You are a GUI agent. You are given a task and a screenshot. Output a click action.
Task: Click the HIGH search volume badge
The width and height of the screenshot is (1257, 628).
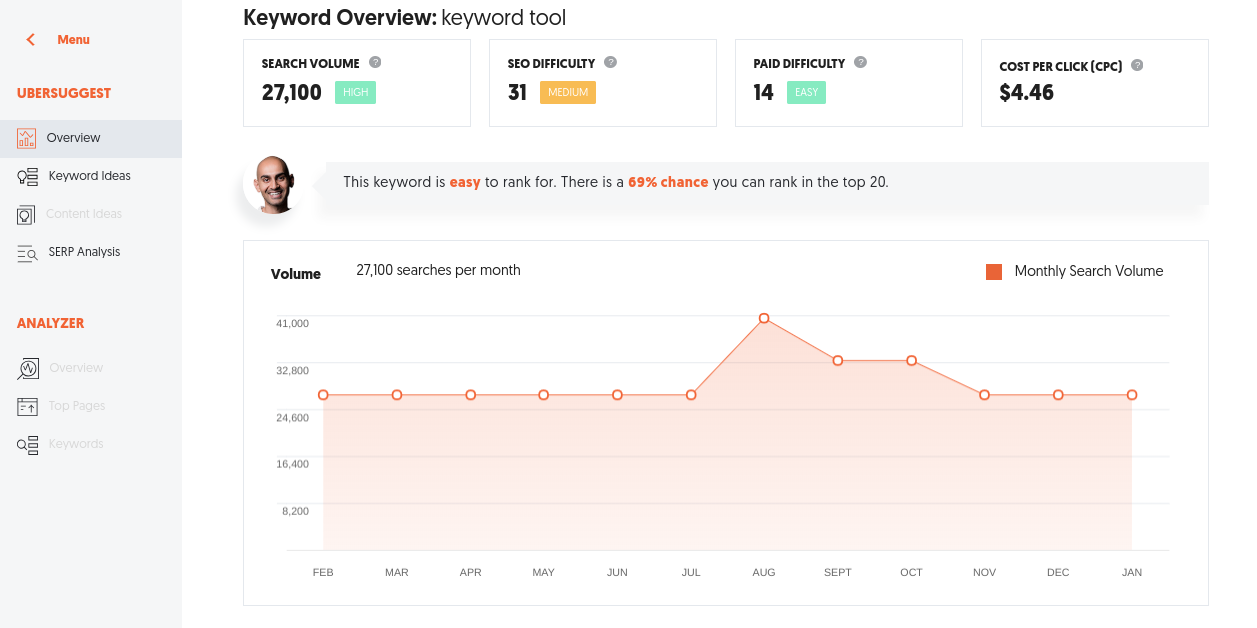coord(355,93)
